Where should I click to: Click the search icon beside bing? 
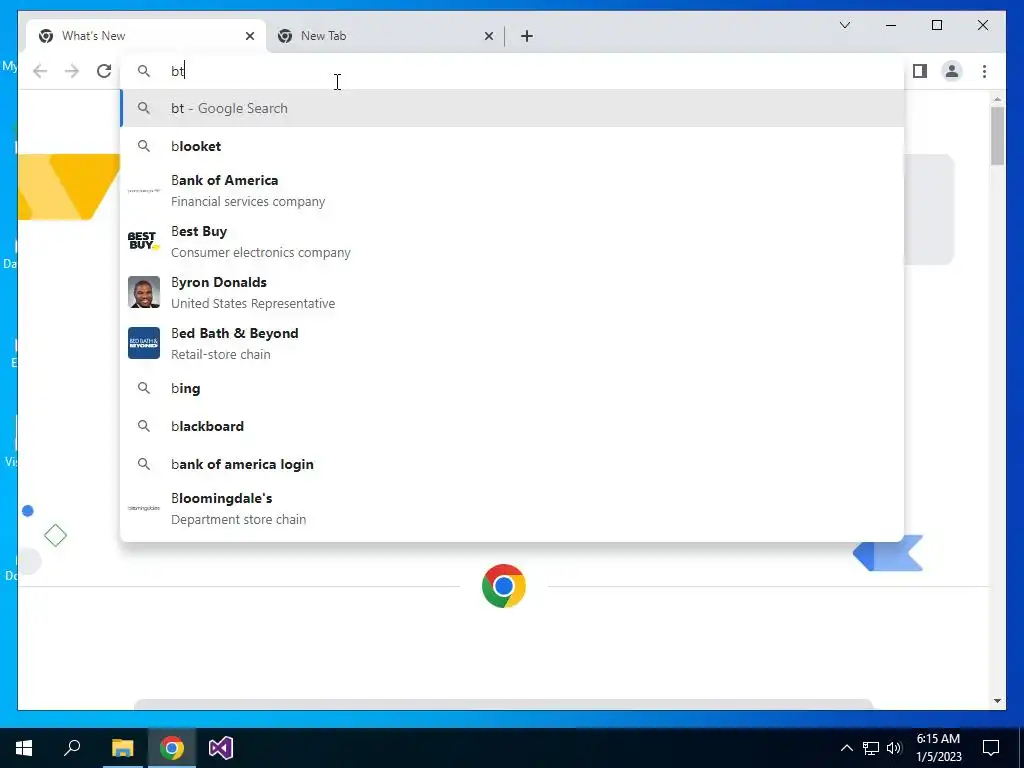click(x=144, y=388)
